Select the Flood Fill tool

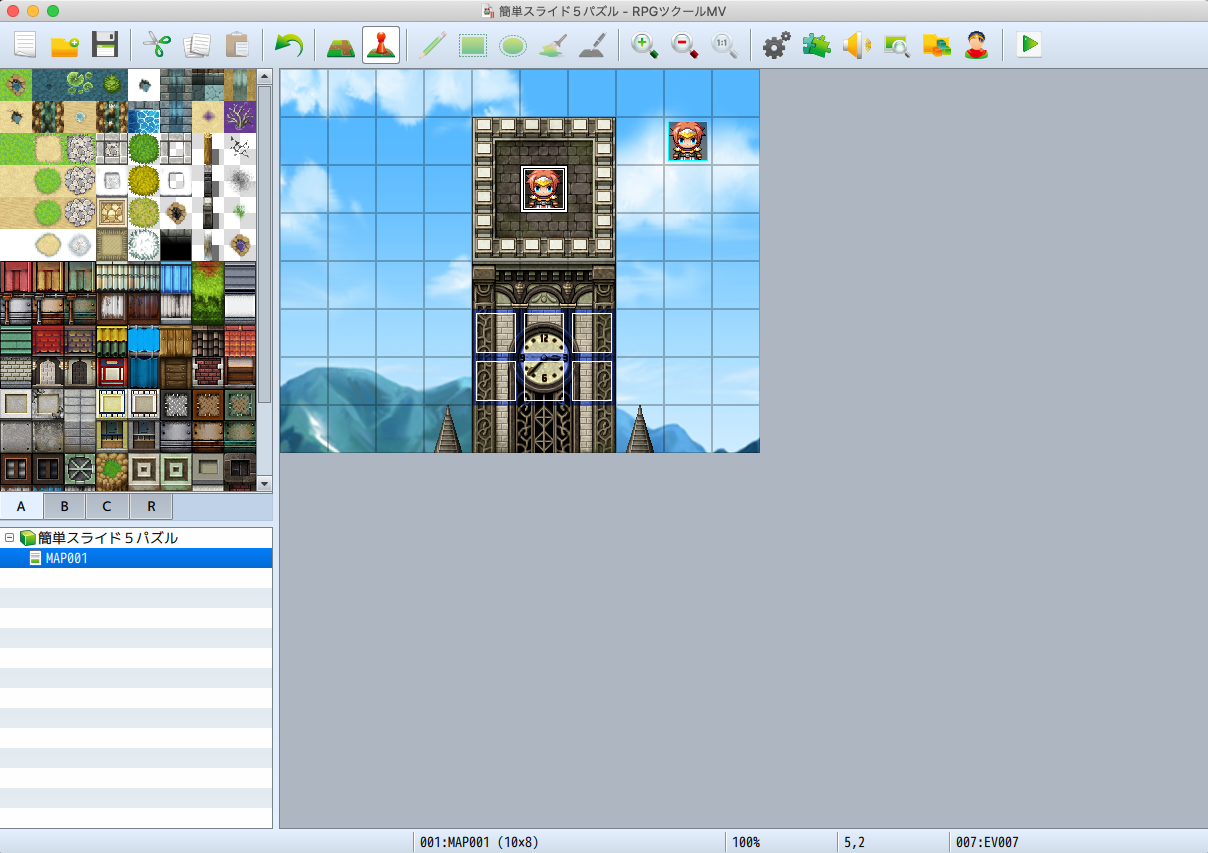553,45
